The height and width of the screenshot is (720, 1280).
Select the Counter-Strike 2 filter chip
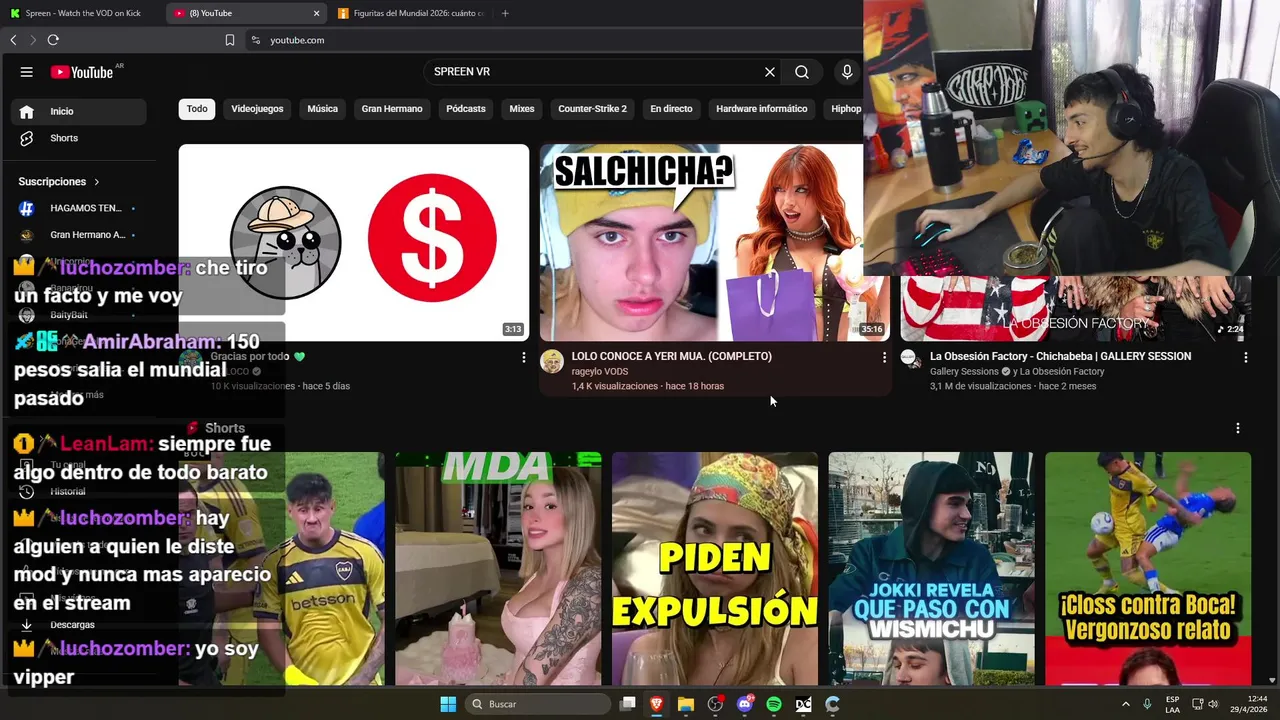592,109
